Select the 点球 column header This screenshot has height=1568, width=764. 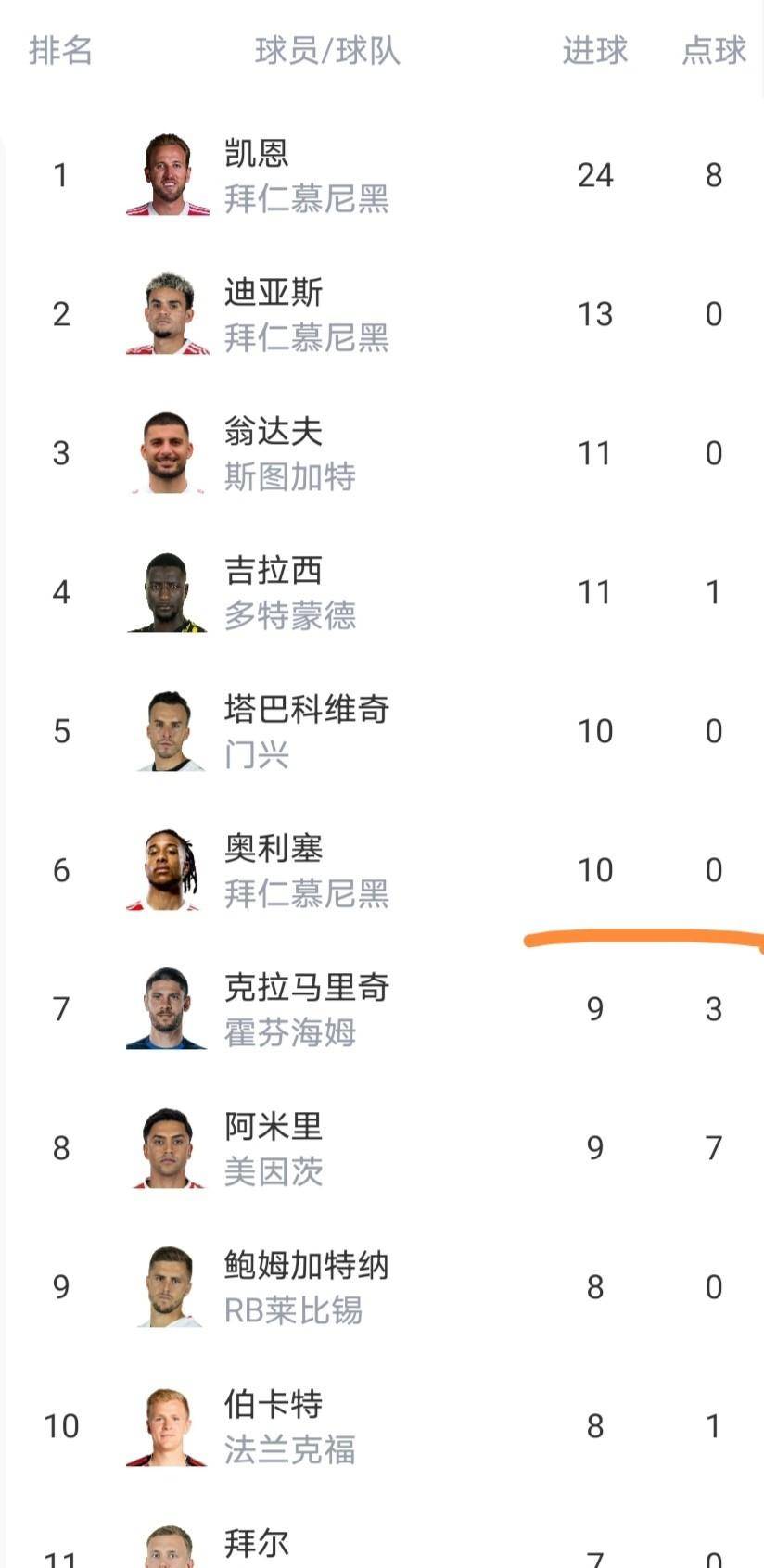713,50
